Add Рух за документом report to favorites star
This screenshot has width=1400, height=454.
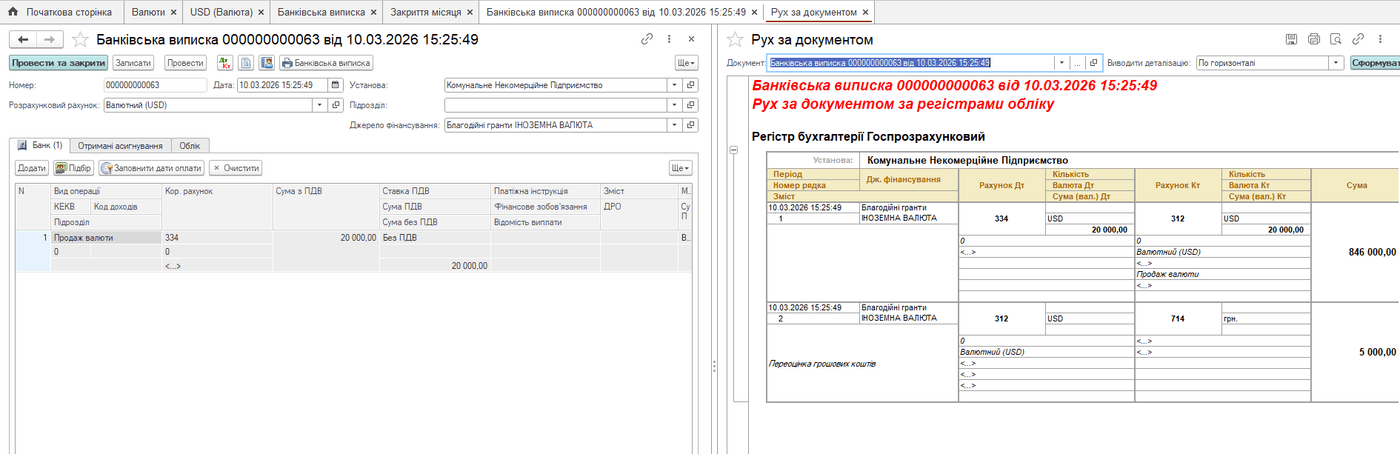coord(735,39)
